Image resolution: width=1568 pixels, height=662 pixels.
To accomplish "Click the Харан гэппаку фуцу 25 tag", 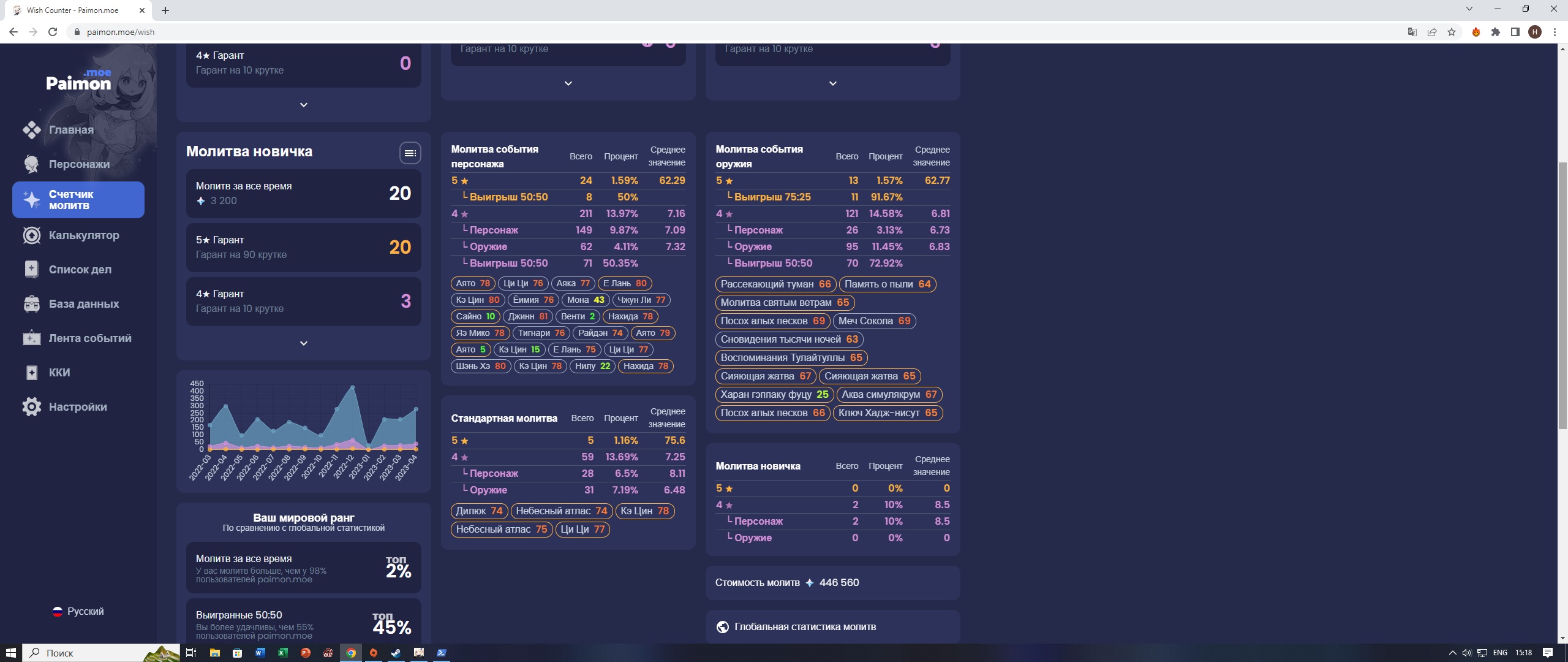I will [x=774, y=395].
